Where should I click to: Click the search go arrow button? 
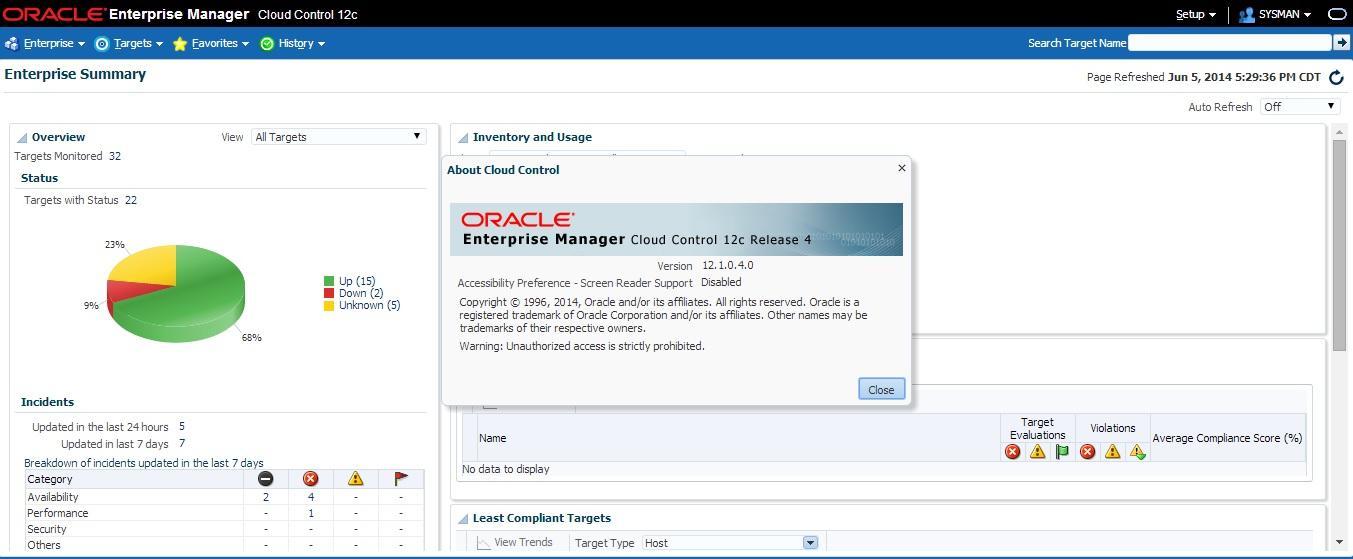point(1342,42)
